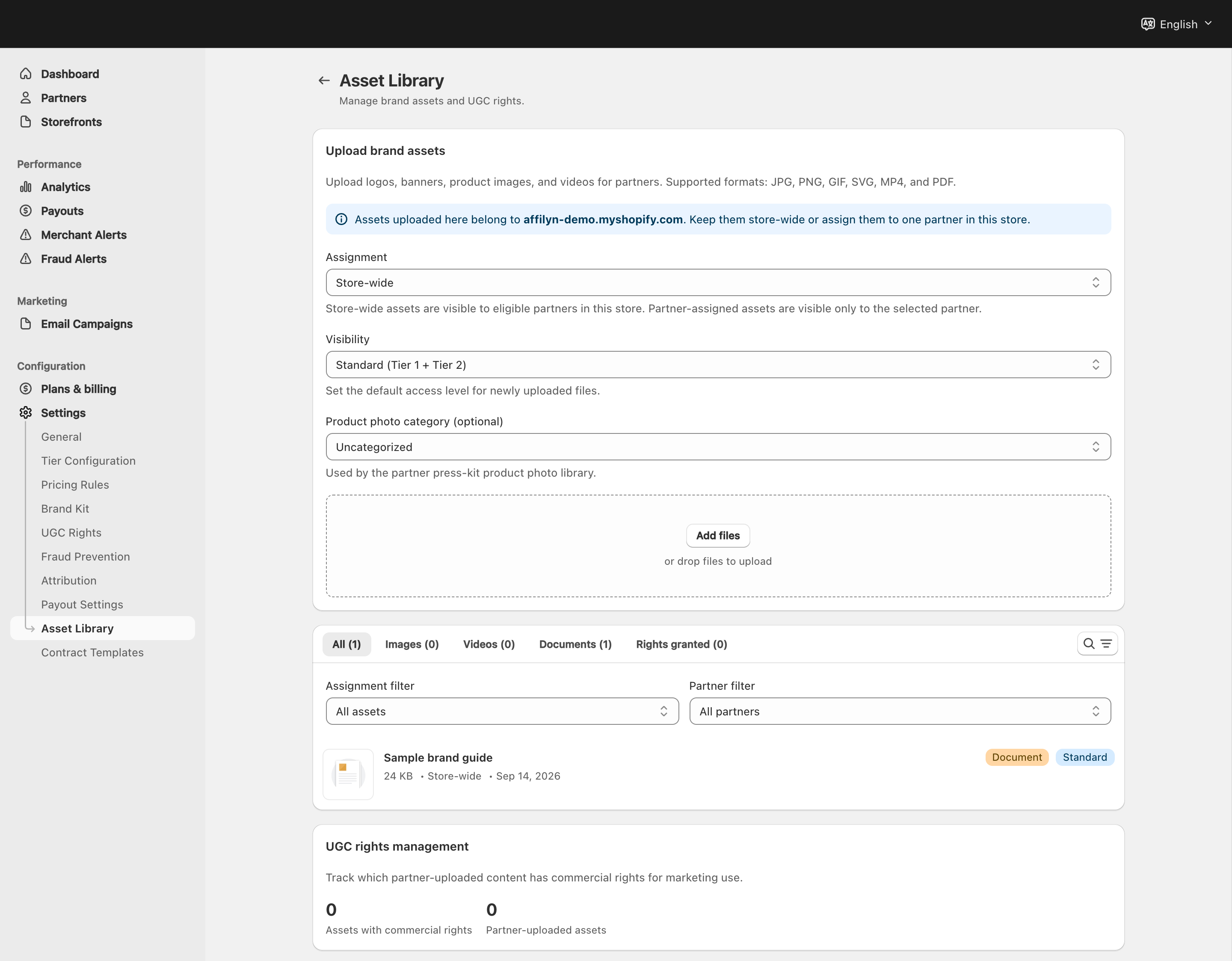Click the Fraud Alerts warning icon
Screen dimensions: 1232x961
click(25, 258)
